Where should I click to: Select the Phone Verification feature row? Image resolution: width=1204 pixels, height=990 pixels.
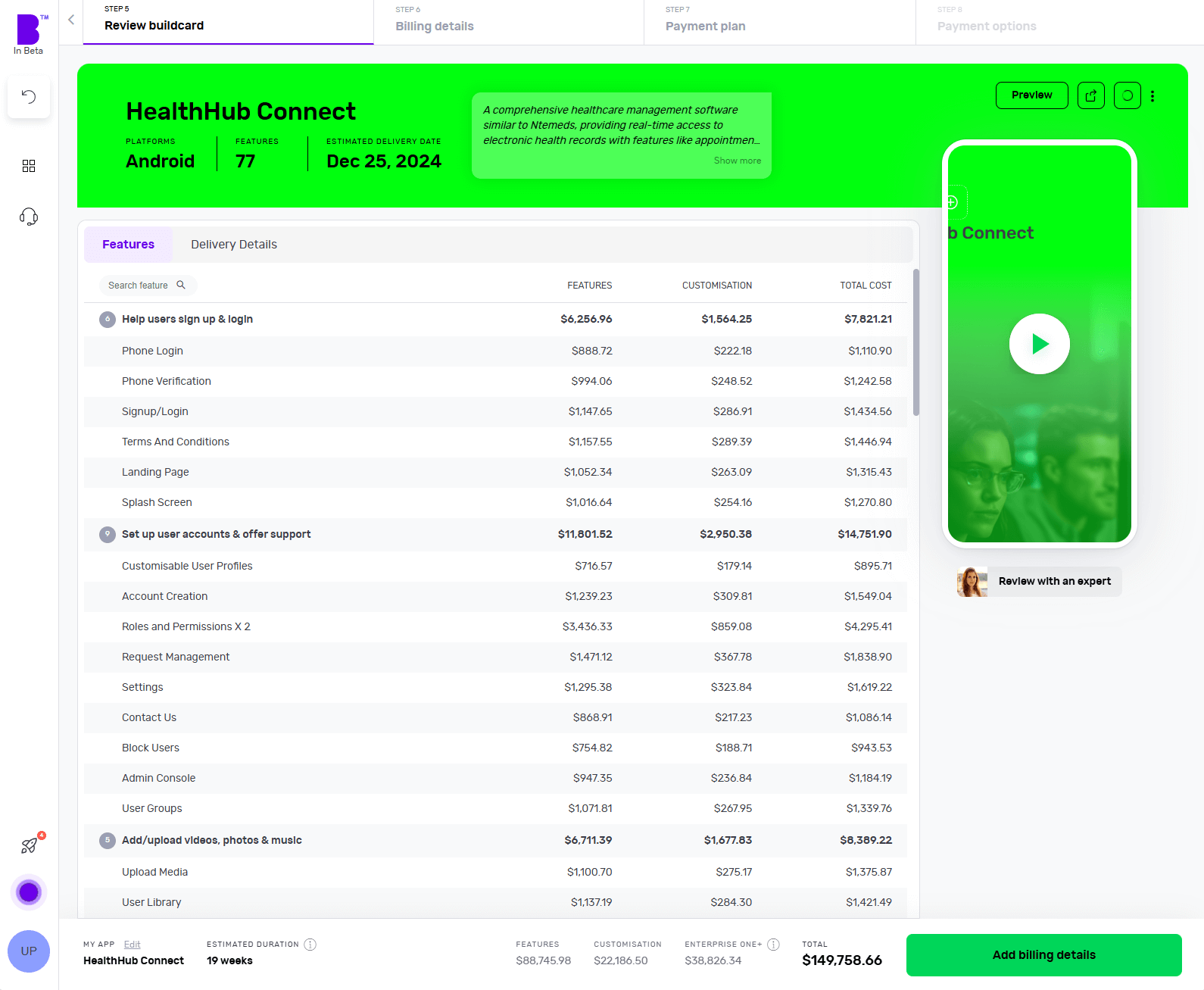coord(495,381)
